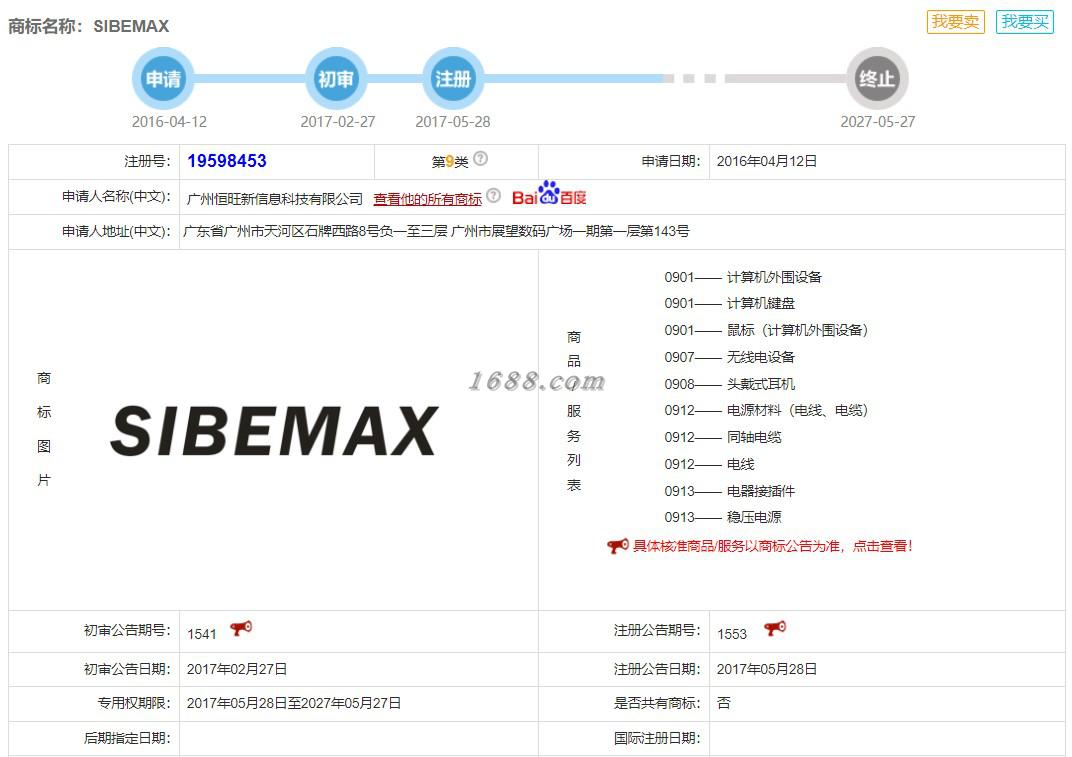Select the 申请 timeline step circle

(x=163, y=79)
